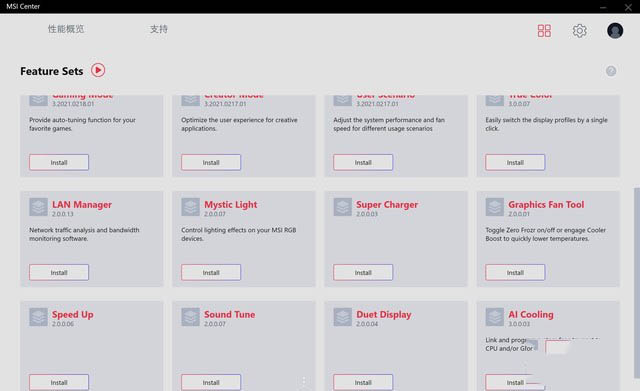This screenshot has width=640, height=391.
Task: Switch to the 支持 tab
Action: (158, 29)
